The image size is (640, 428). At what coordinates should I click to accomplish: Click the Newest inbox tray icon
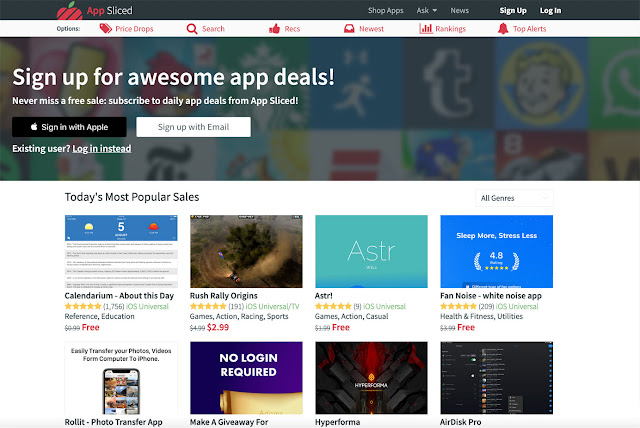(x=349, y=29)
